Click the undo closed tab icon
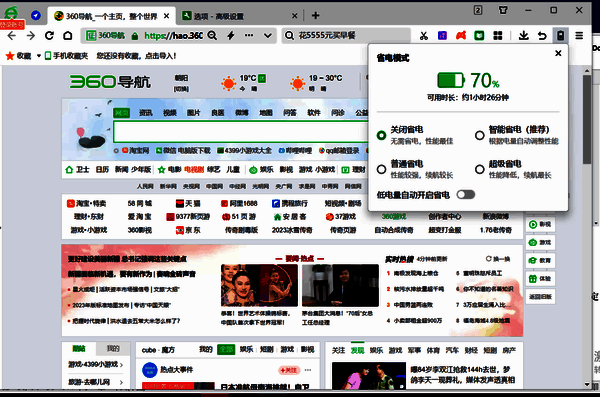 coord(542,36)
